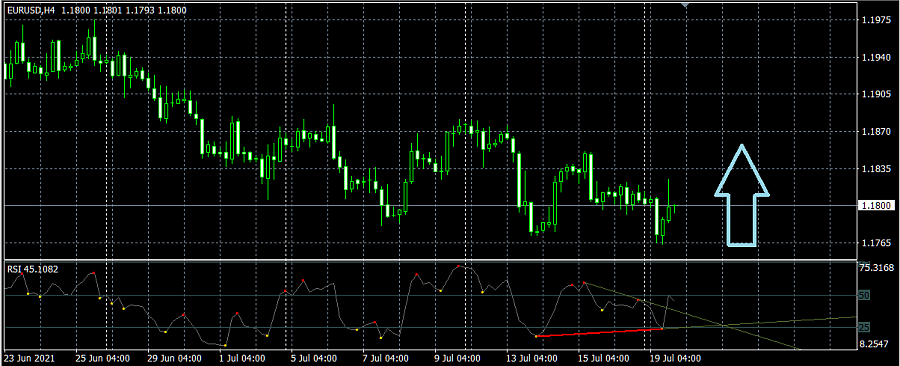Click the chart shift triangle marker at top

pyautogui.click(x=684, y=5)
